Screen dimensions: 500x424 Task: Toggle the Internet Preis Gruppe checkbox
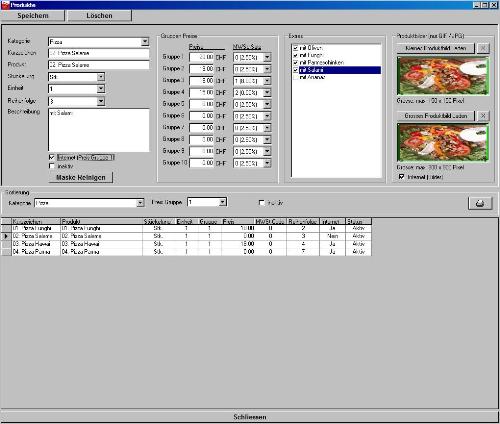point(52,157)
